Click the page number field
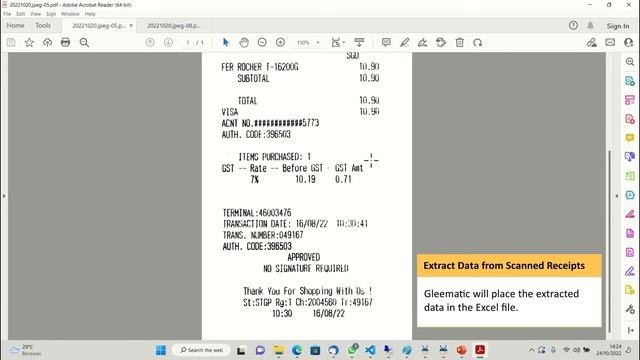 tap(187, 42)
